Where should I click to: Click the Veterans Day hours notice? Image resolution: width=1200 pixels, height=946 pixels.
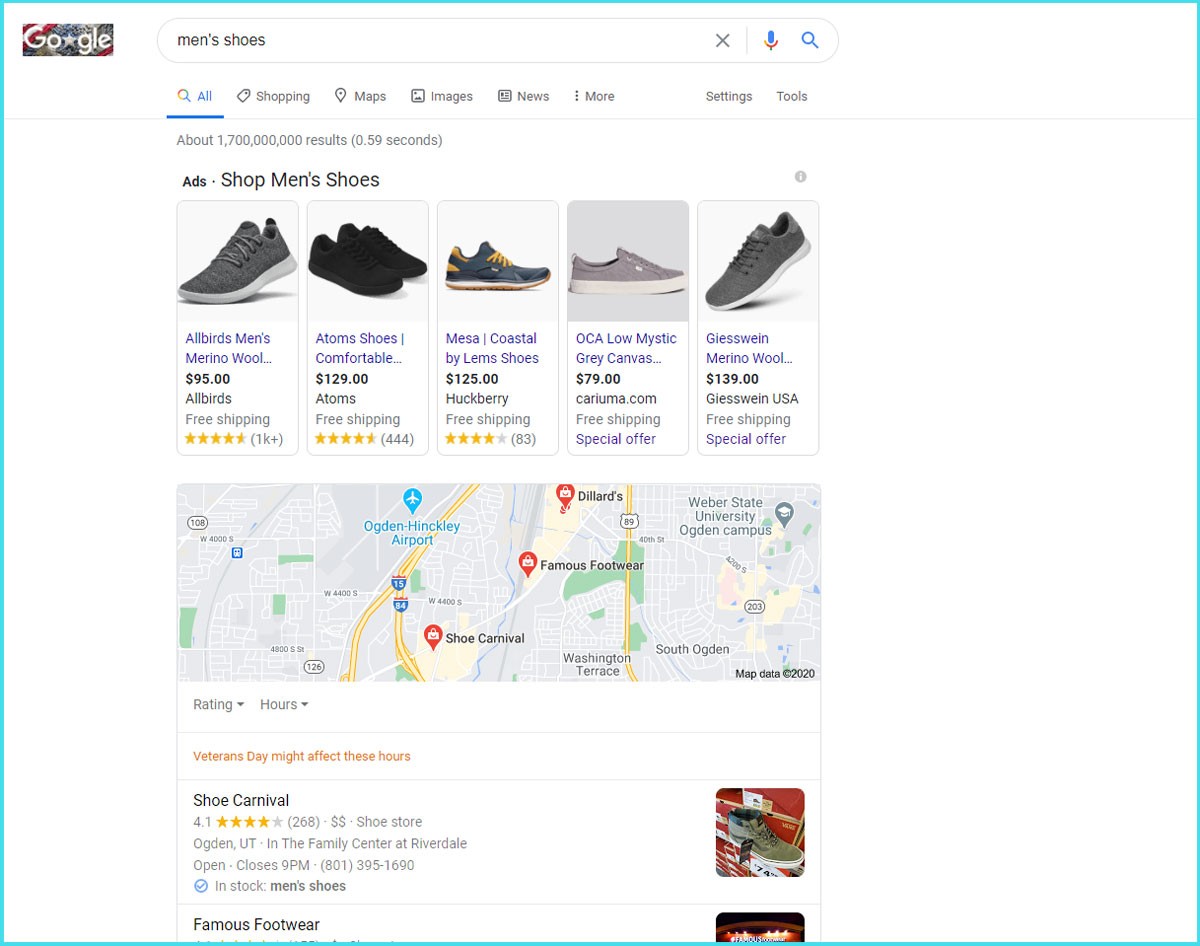(302, 756)
